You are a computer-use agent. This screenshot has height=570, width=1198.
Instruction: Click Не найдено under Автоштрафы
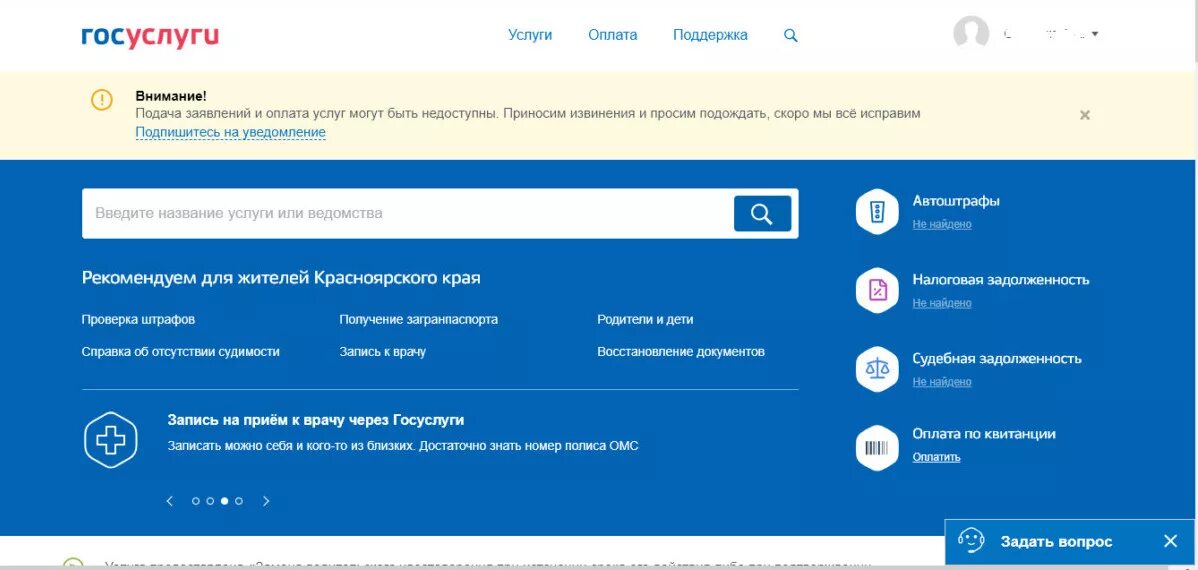click(942, 224)
